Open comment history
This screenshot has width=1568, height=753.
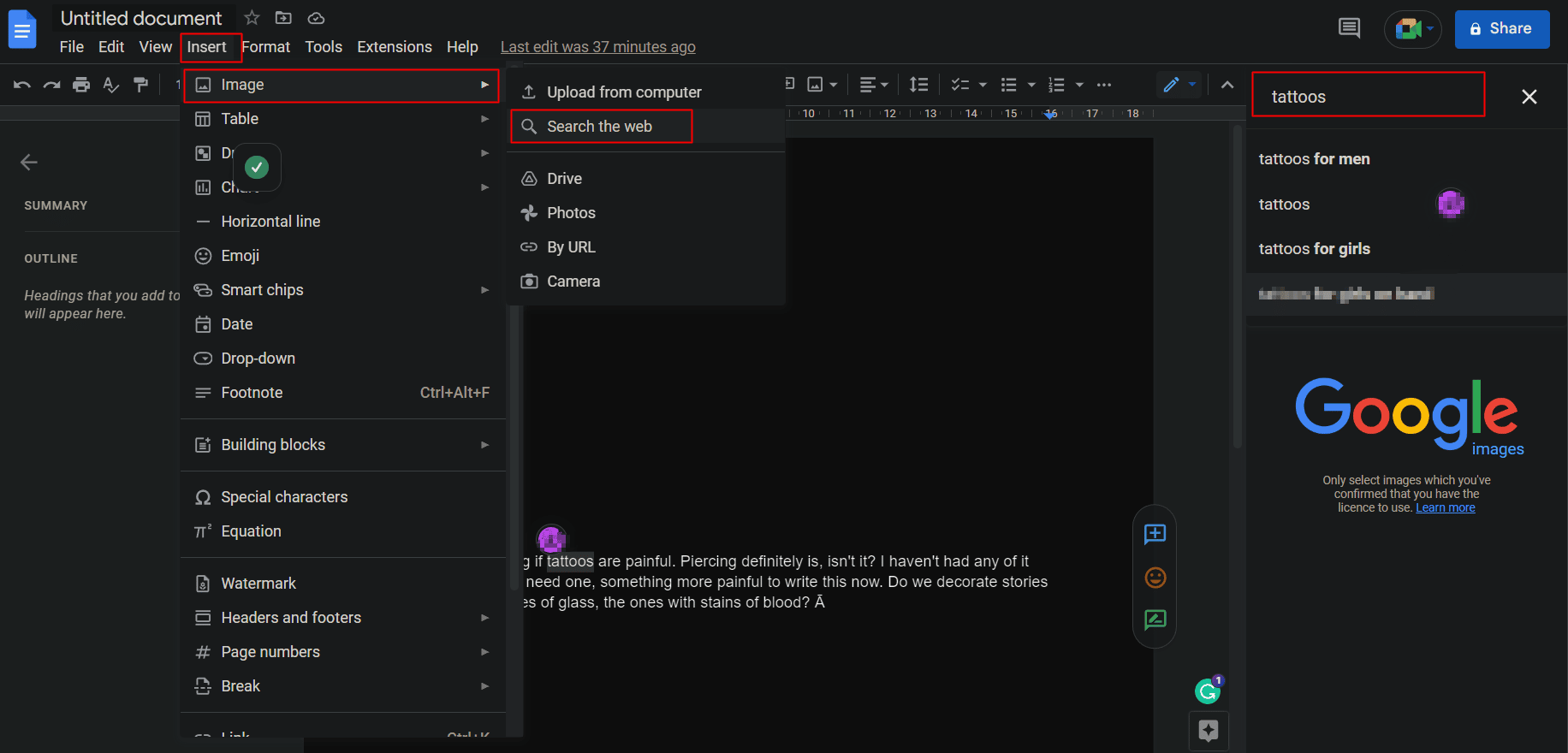coord(1349,28)
